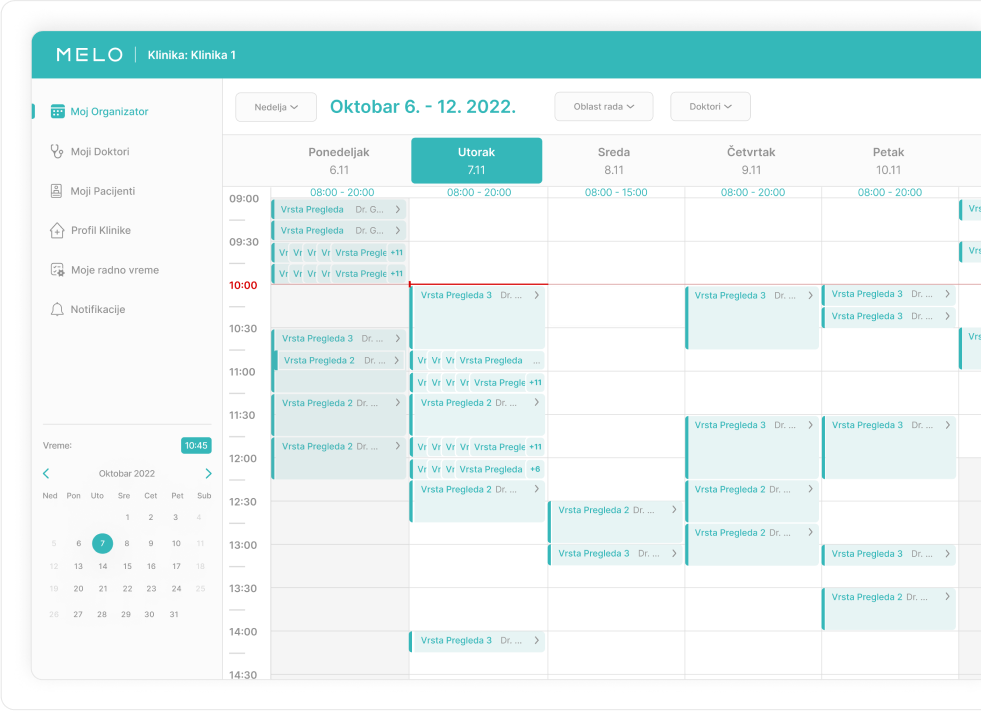Go to next month in mini calendar
Image resolution: width=981 pixels, height=711 pixels.
coord(208,474)
